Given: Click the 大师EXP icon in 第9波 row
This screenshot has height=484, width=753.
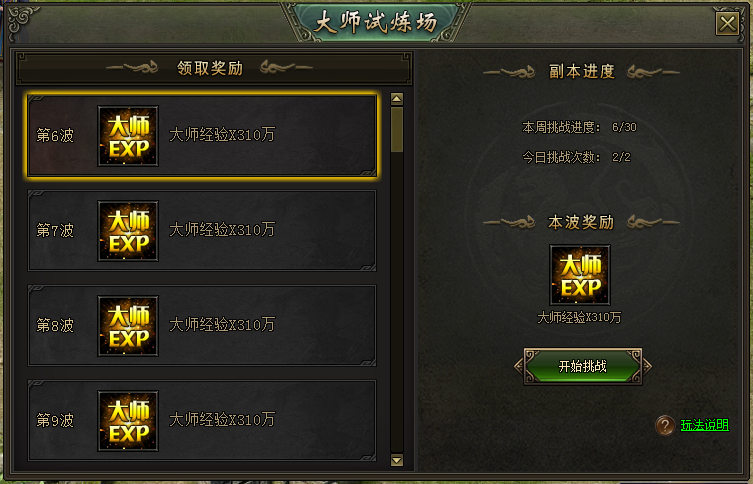Looking at the screenshot, I should click(x=128, y=421).
